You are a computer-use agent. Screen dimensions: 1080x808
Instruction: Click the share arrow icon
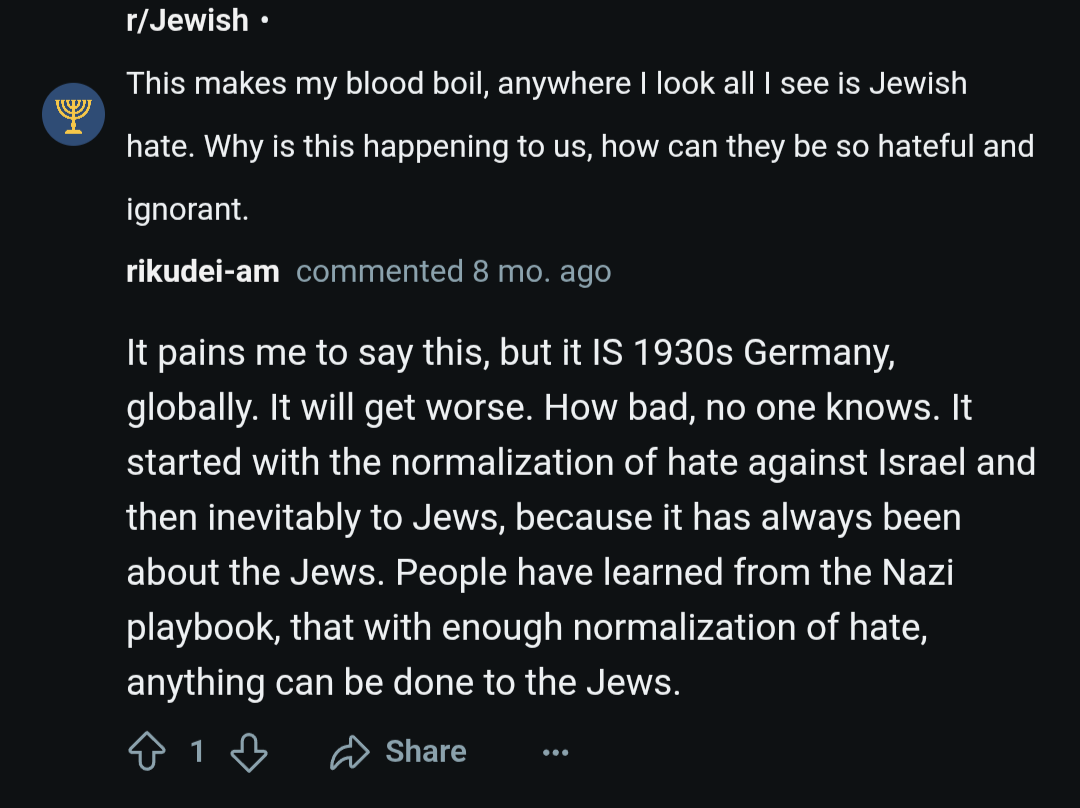point(350,752)
